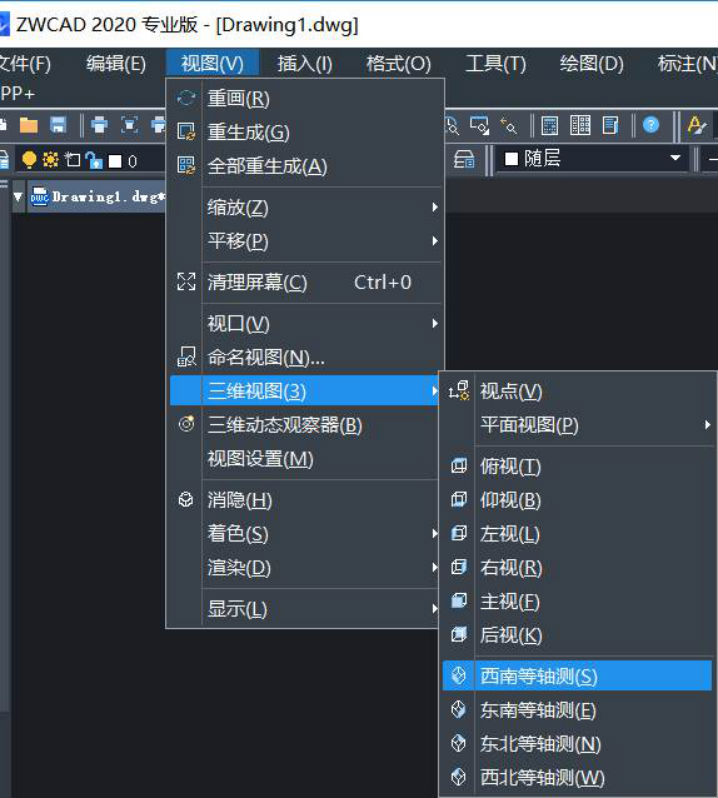The image size is (718, 798).
Task: Click the blue Help question mark icon
Action: 651,125
